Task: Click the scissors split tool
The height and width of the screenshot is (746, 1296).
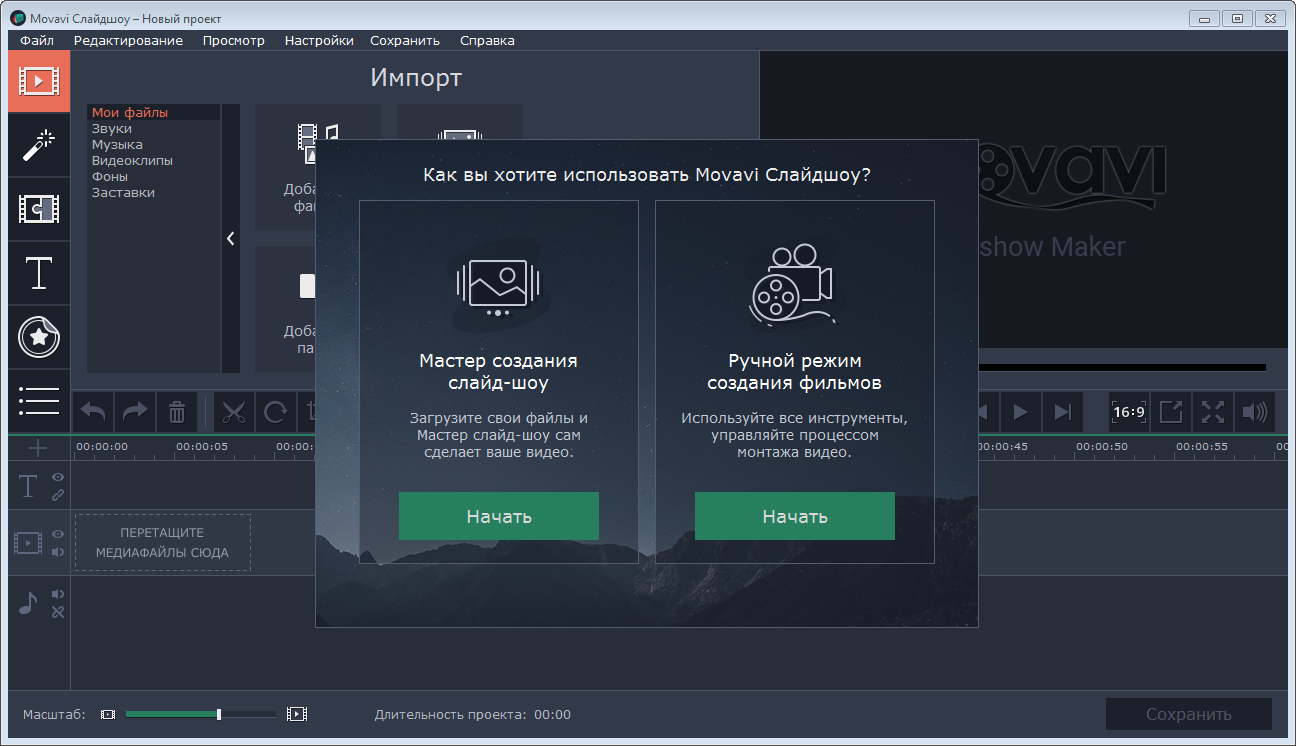Action: [234, 411]
